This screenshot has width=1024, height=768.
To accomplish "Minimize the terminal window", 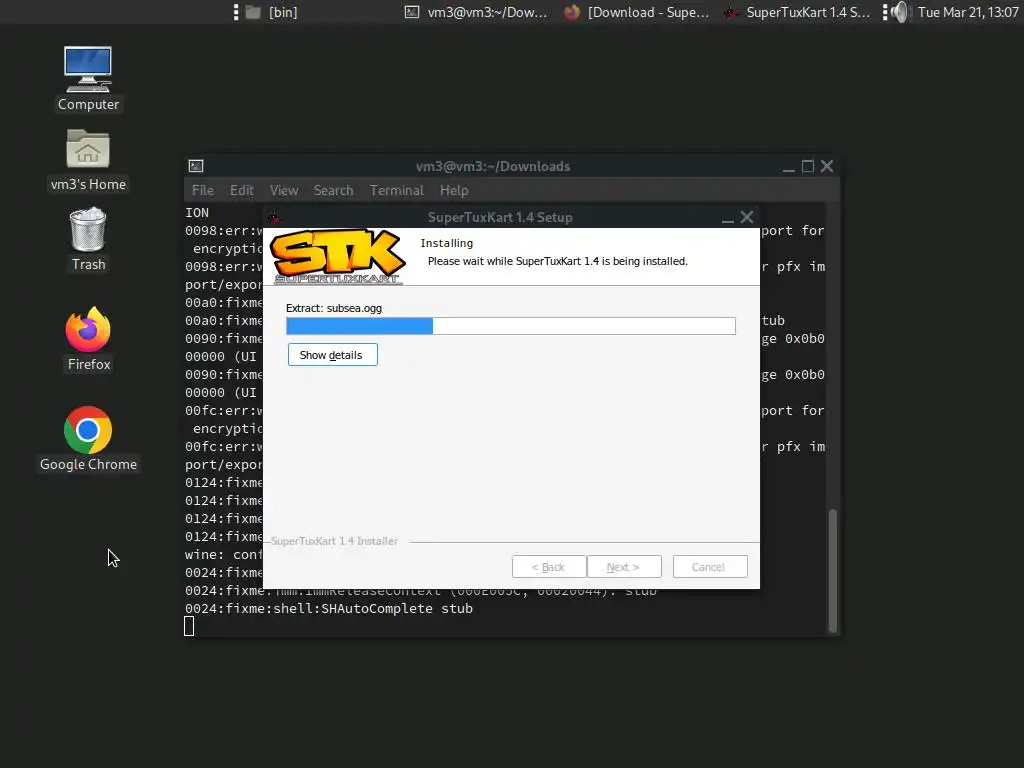I will 789,167.
